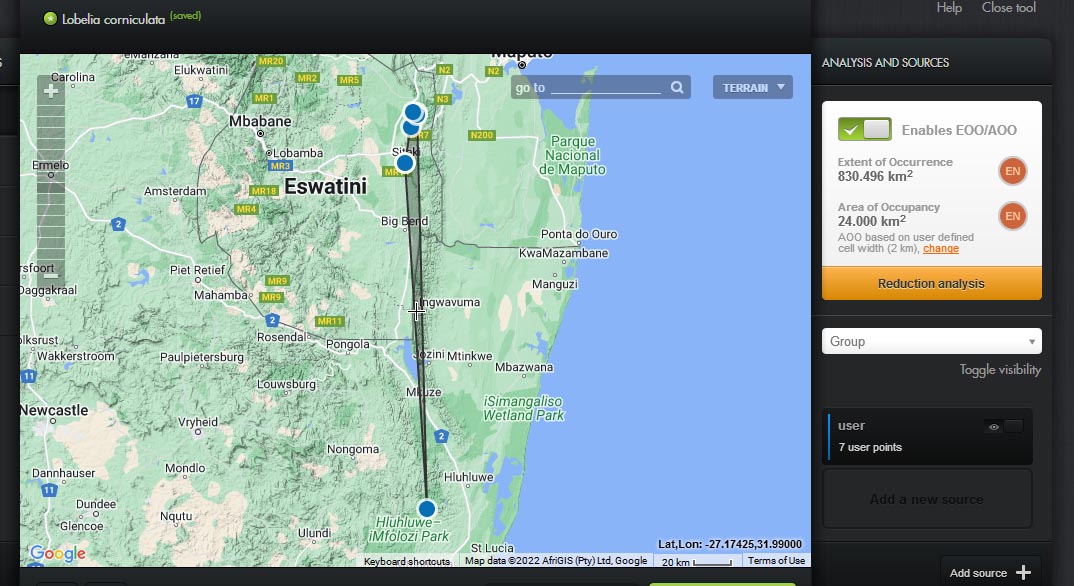Image resolution: width=1074 pixels, height=586 pixels.
Task: Toggle the Enables EOO/AOO switch
Action: pos(865,129)
